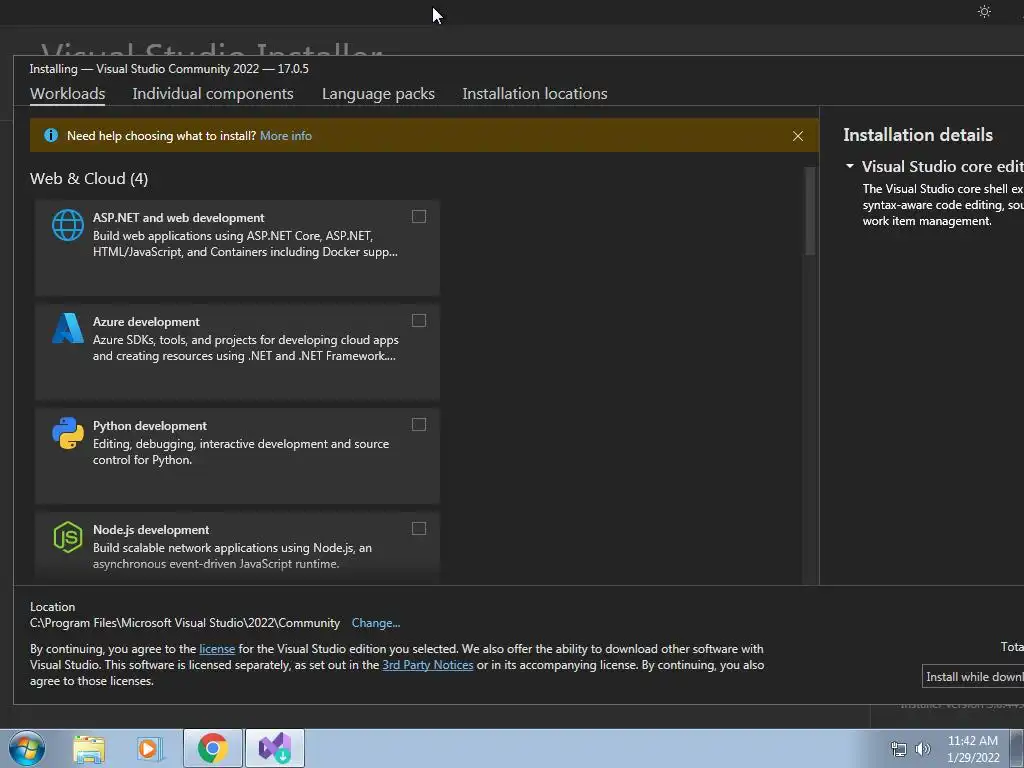Open the 3rd Party Notices link
This screenshot has width=1024, height=768.
point(428,665)
